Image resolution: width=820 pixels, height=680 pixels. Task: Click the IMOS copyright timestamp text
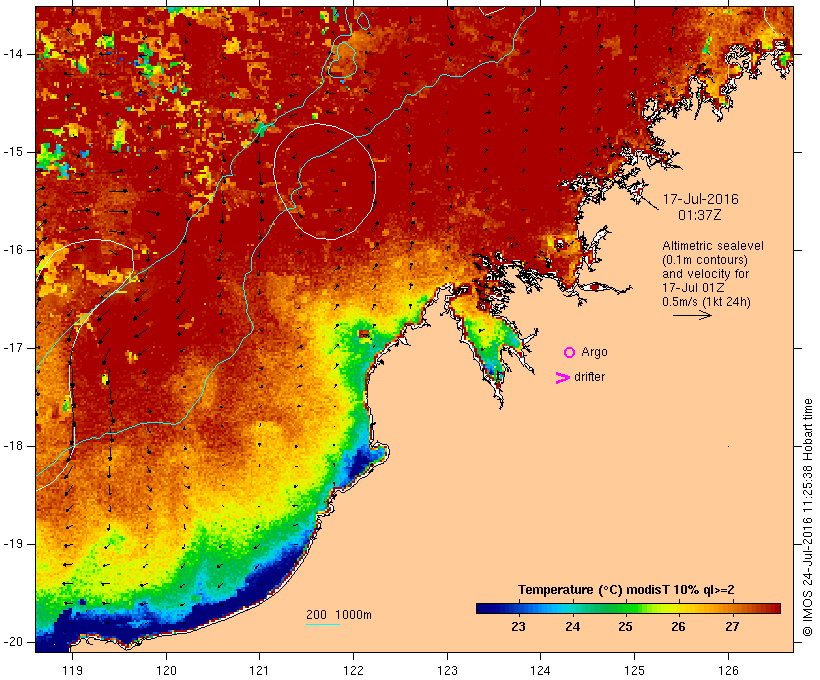pos(808,517)
